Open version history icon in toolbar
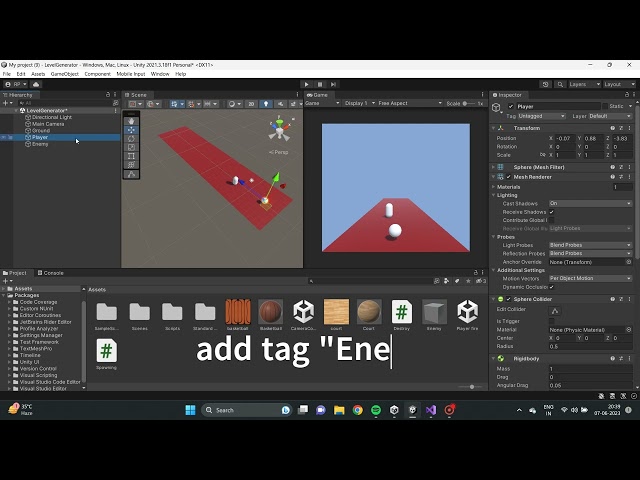640x480 pixels. [546, 84]
